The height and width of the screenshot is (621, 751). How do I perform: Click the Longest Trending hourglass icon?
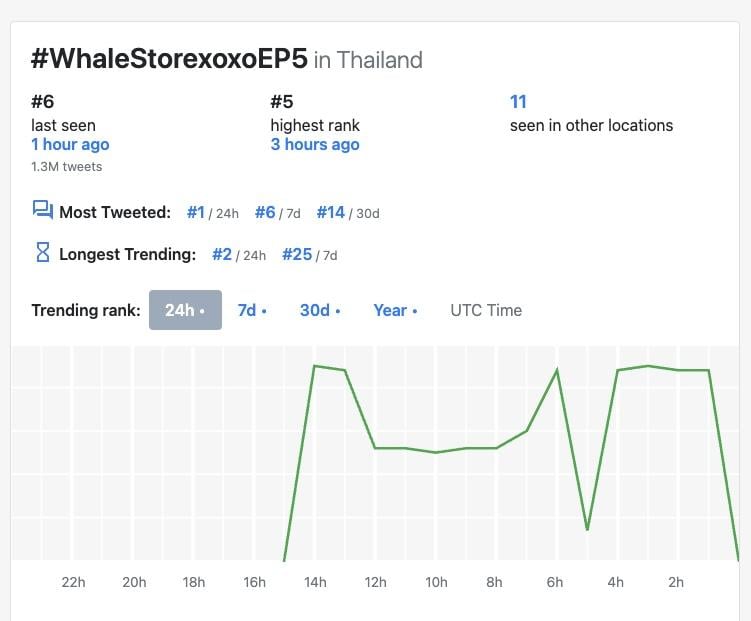click(43, 252)
